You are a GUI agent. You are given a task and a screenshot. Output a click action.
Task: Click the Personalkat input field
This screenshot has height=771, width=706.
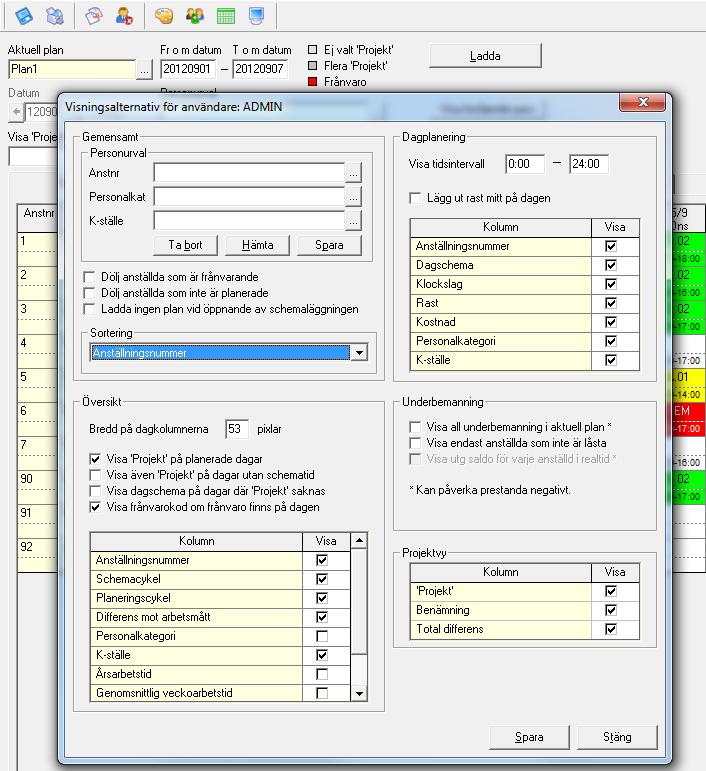(x=249, y=197)
